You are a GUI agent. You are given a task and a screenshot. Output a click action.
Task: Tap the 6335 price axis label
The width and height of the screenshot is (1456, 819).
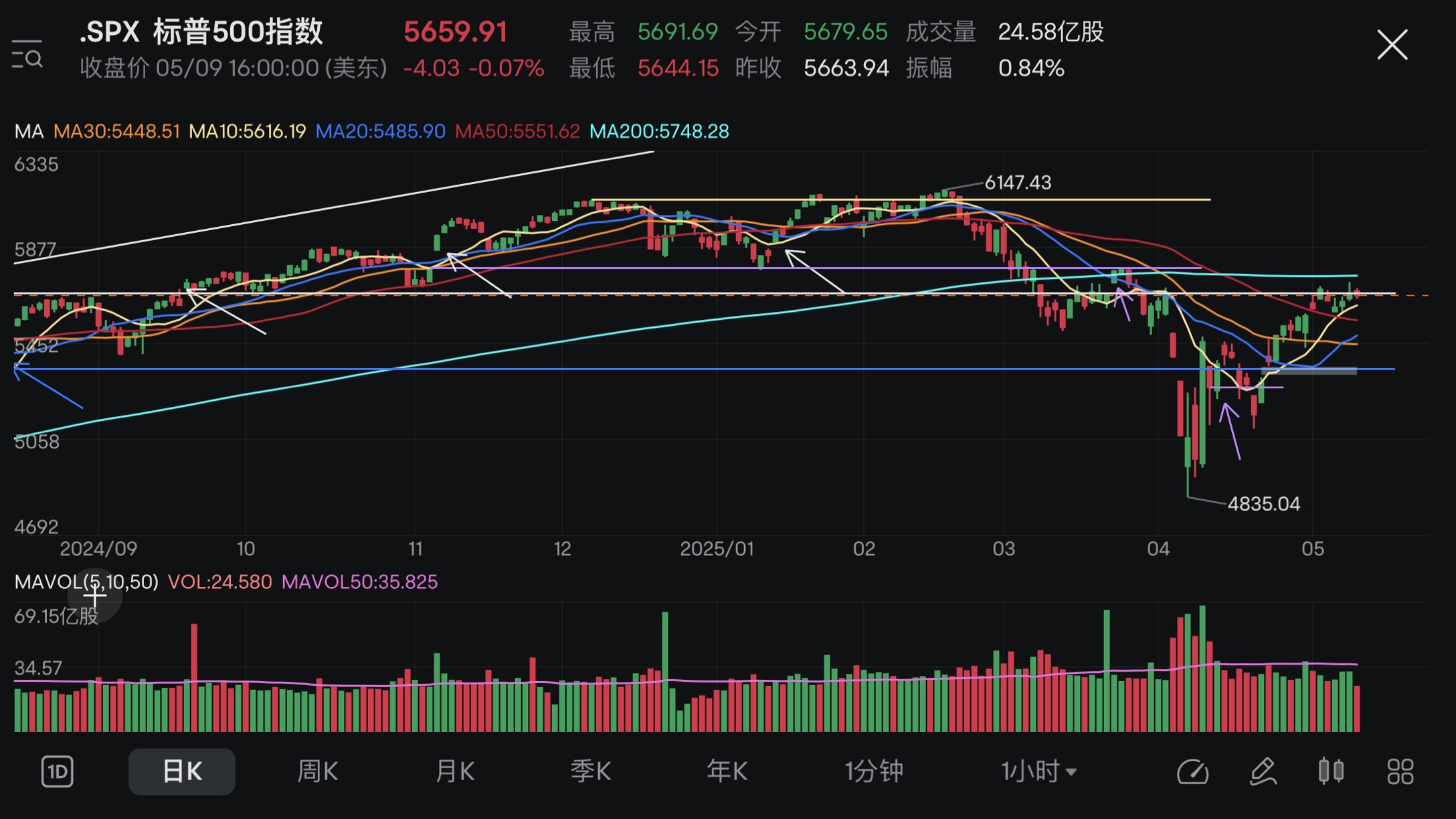(36, 165)
